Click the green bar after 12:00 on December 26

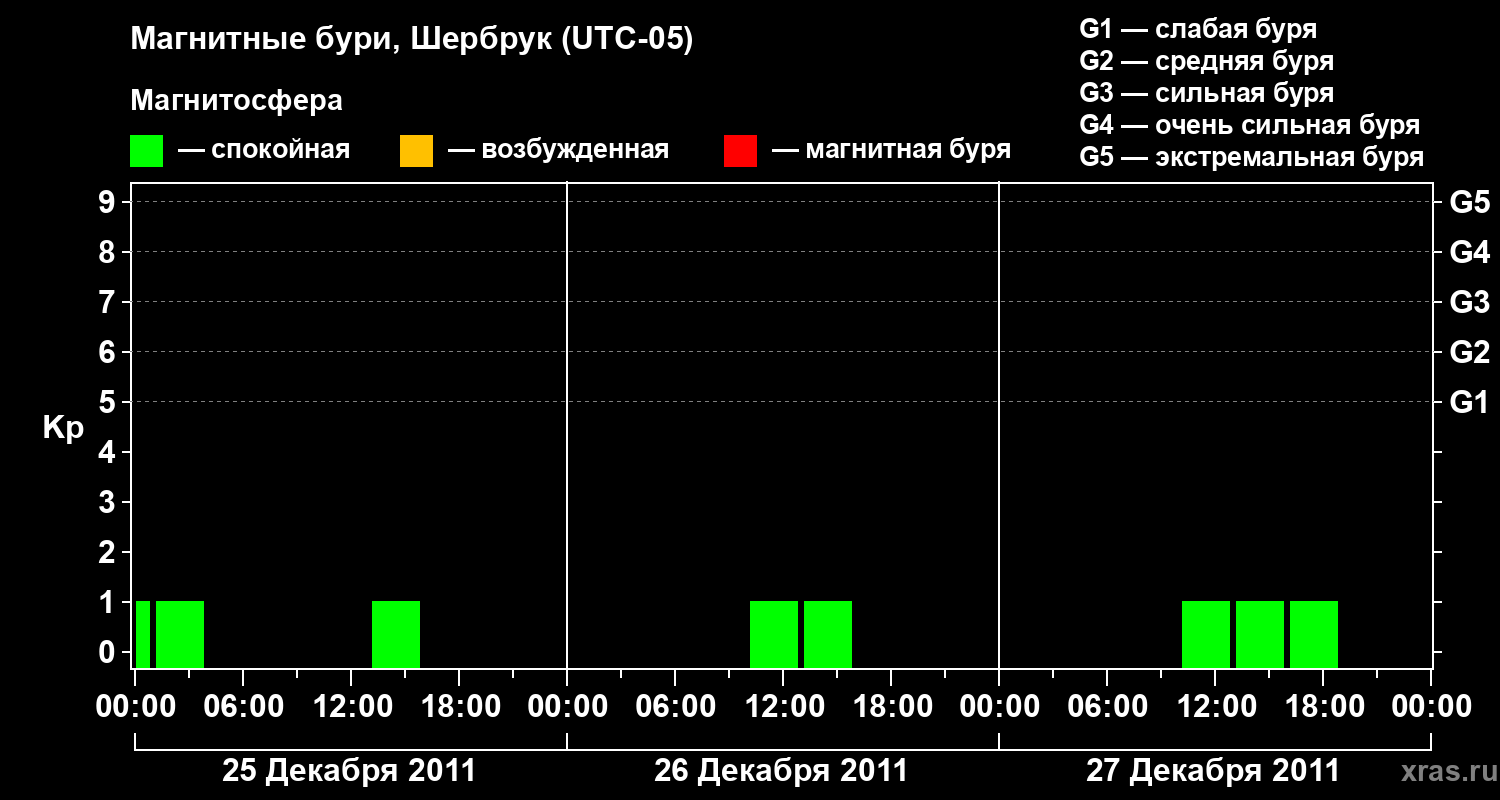point(828,634)
